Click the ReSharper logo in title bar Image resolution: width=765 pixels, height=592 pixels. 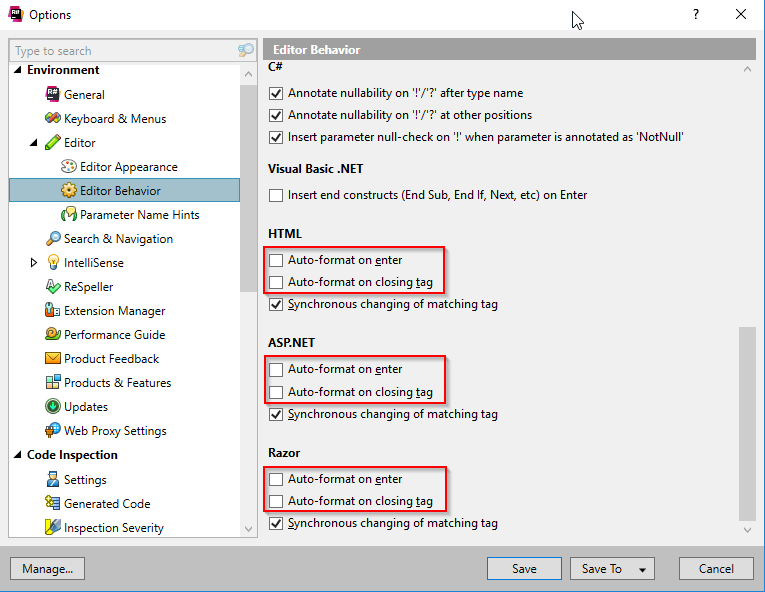click(x=16, y=14)
